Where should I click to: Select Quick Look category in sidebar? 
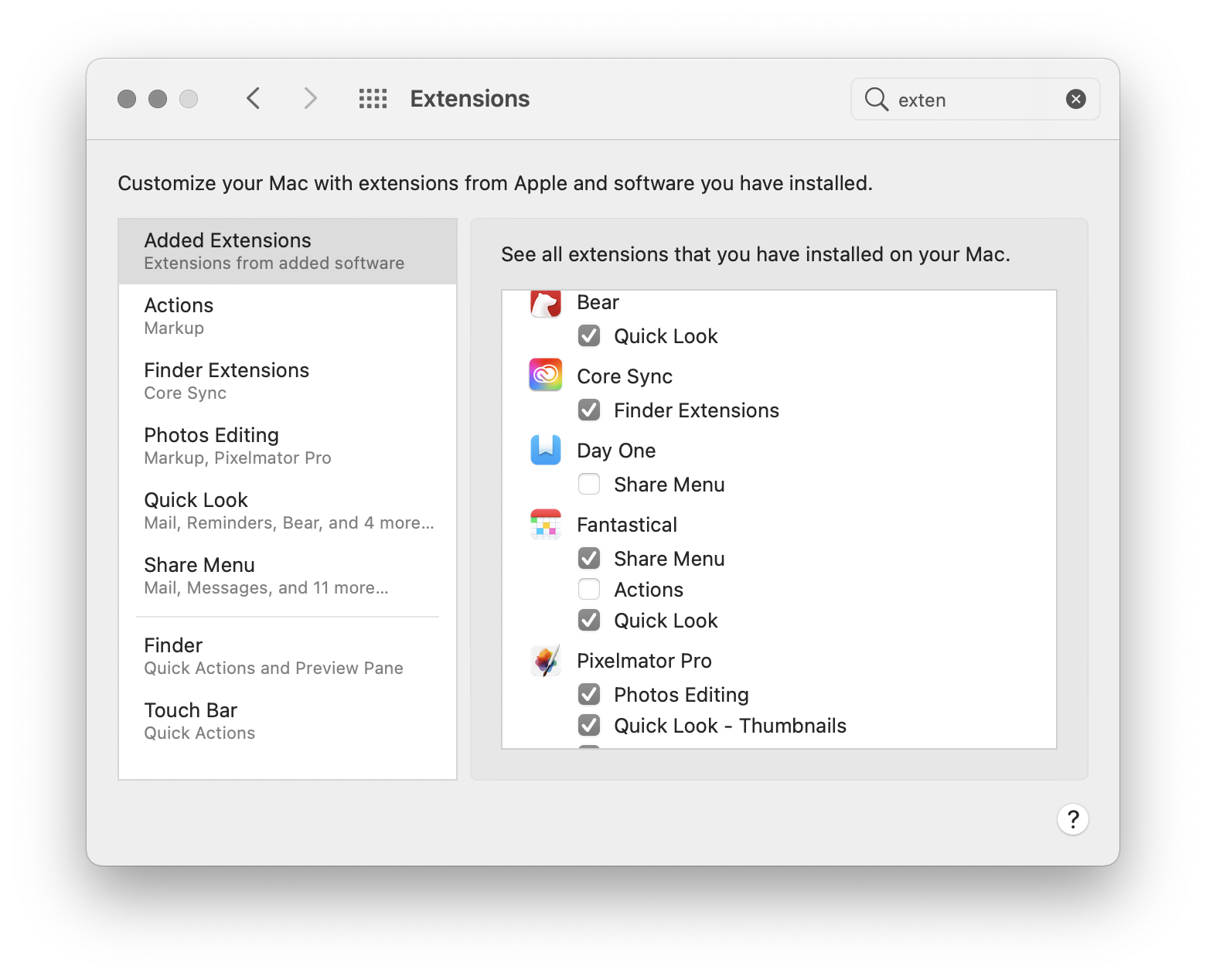[x=288, y=511]
